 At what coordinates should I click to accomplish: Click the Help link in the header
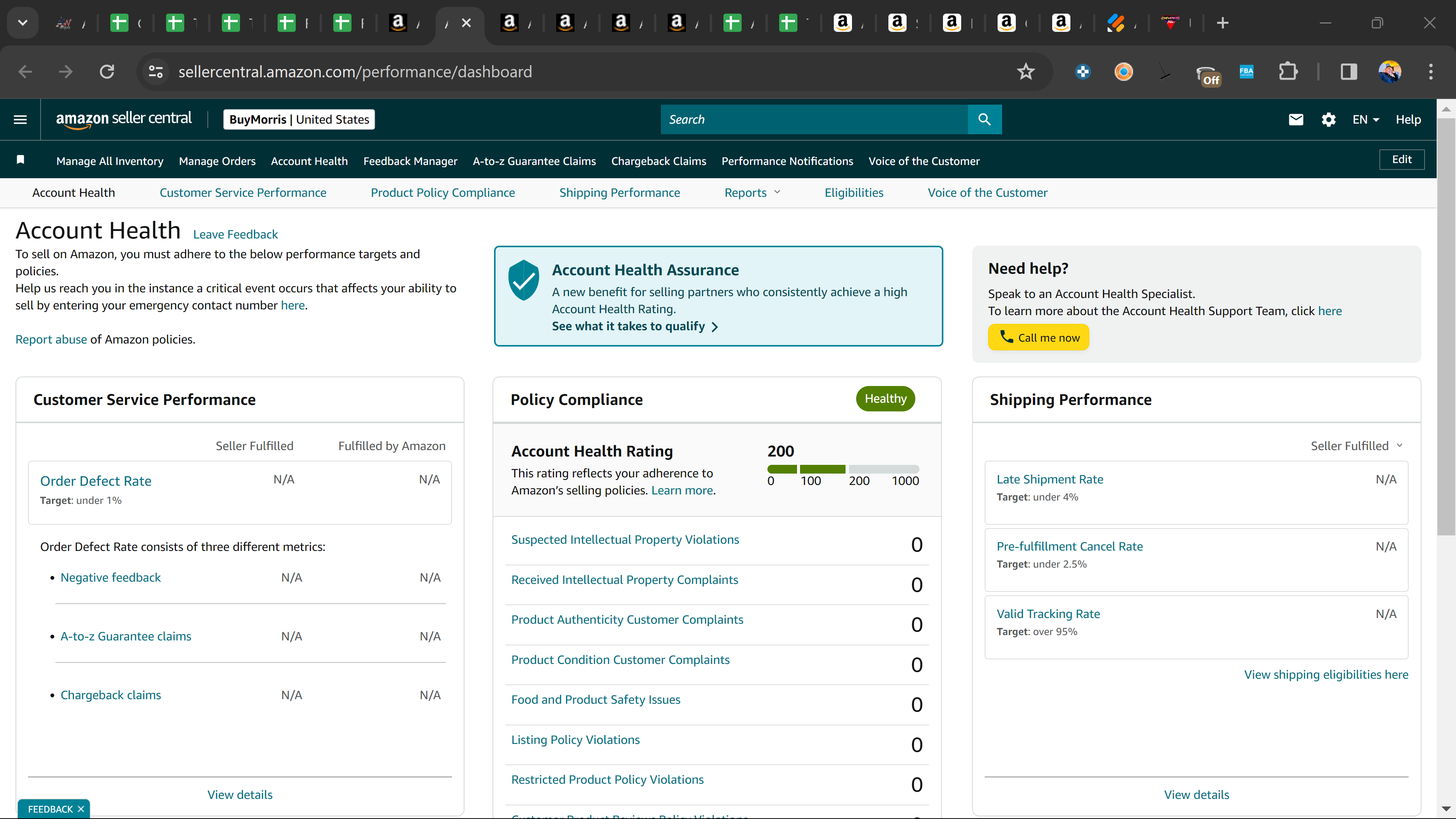pos(1408,119)
